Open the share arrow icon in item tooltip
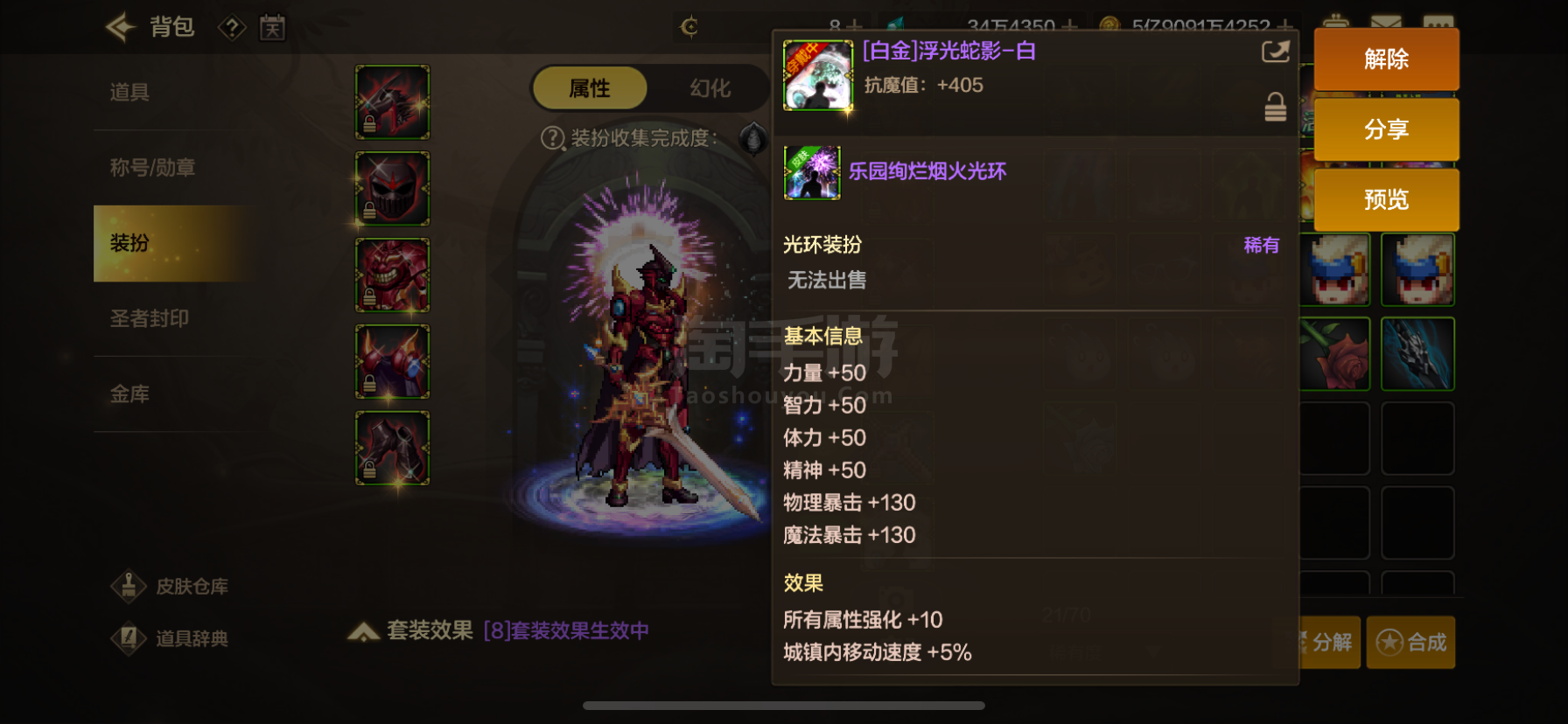The height and width of the screenshot is (724, 1568). (x=1276, y=52)
